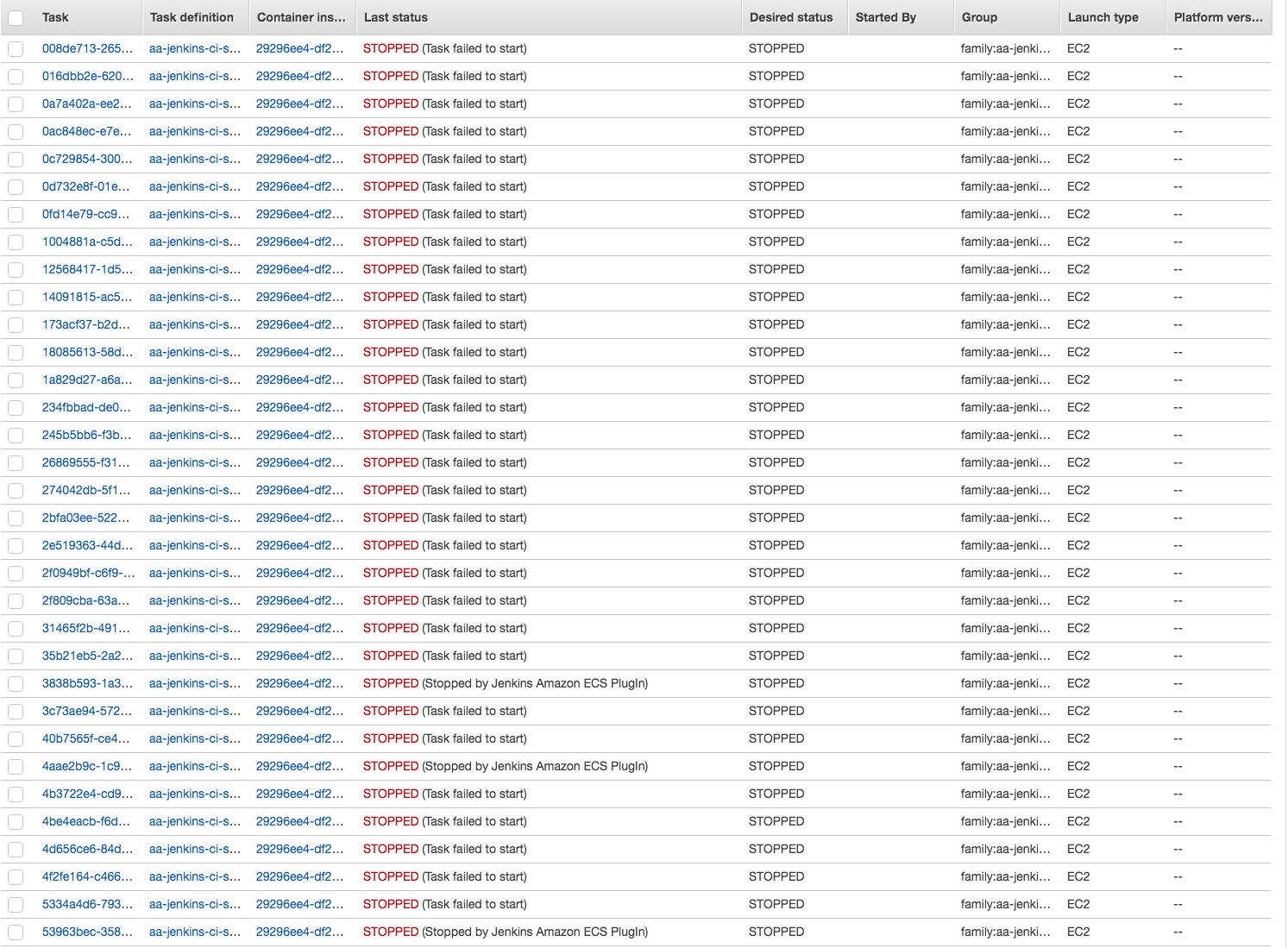
Task: Open the aa-jenkins-ci-s... task definition on first row
Action: tap(195, 48)
